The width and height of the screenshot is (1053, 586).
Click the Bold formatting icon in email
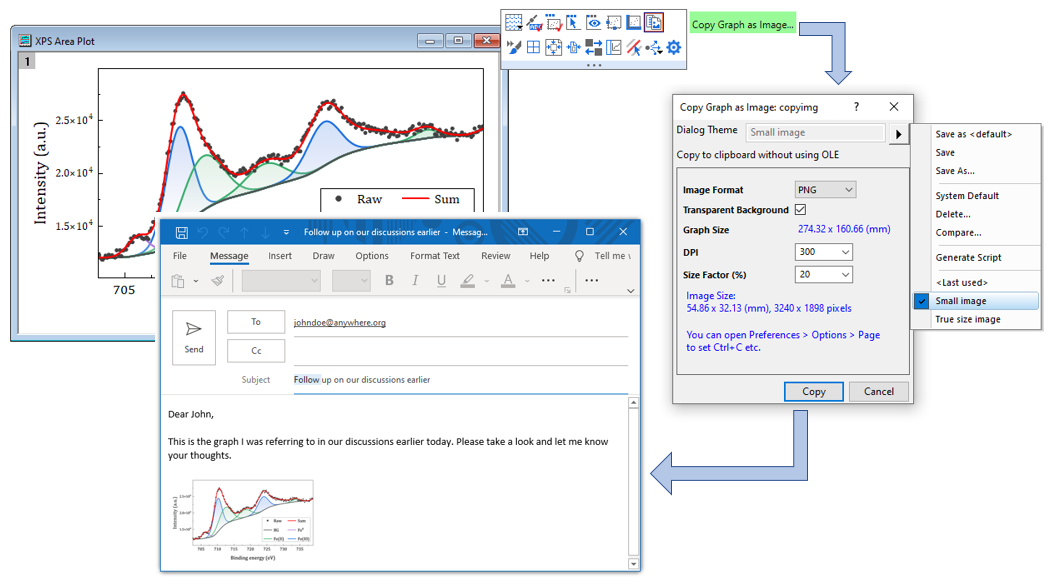[389, 281]
